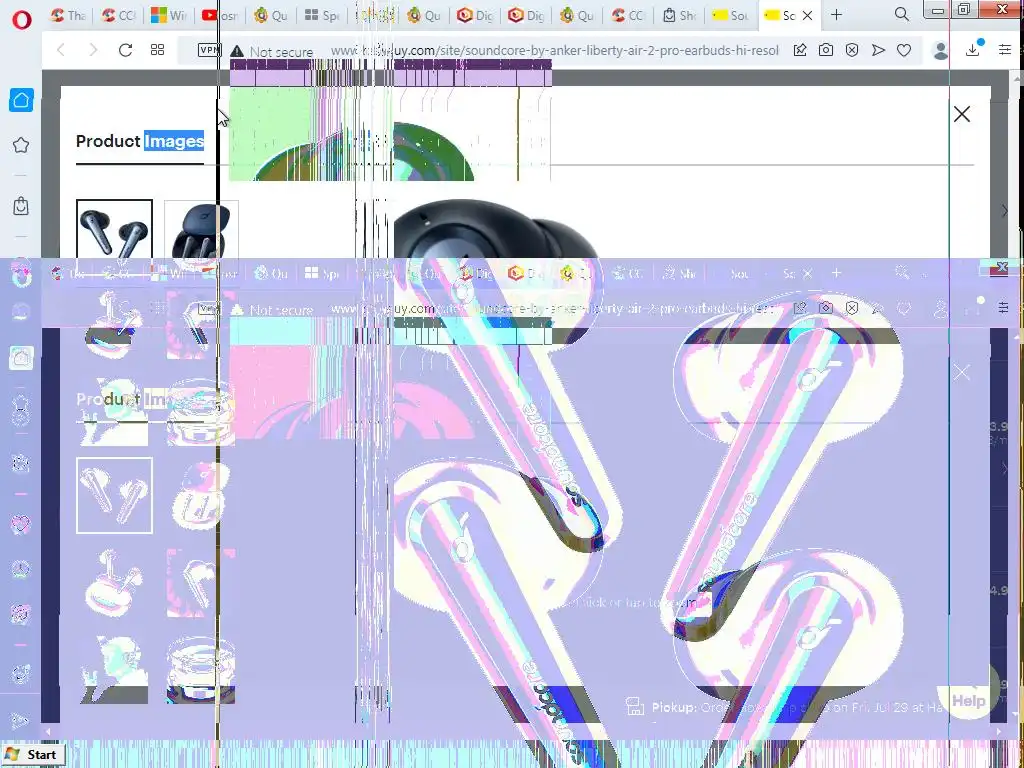This screenshot has height=768, width=1024.
Task: Open the search tabs magnifier
Action: pyautogui.click(x=902, y=14)
